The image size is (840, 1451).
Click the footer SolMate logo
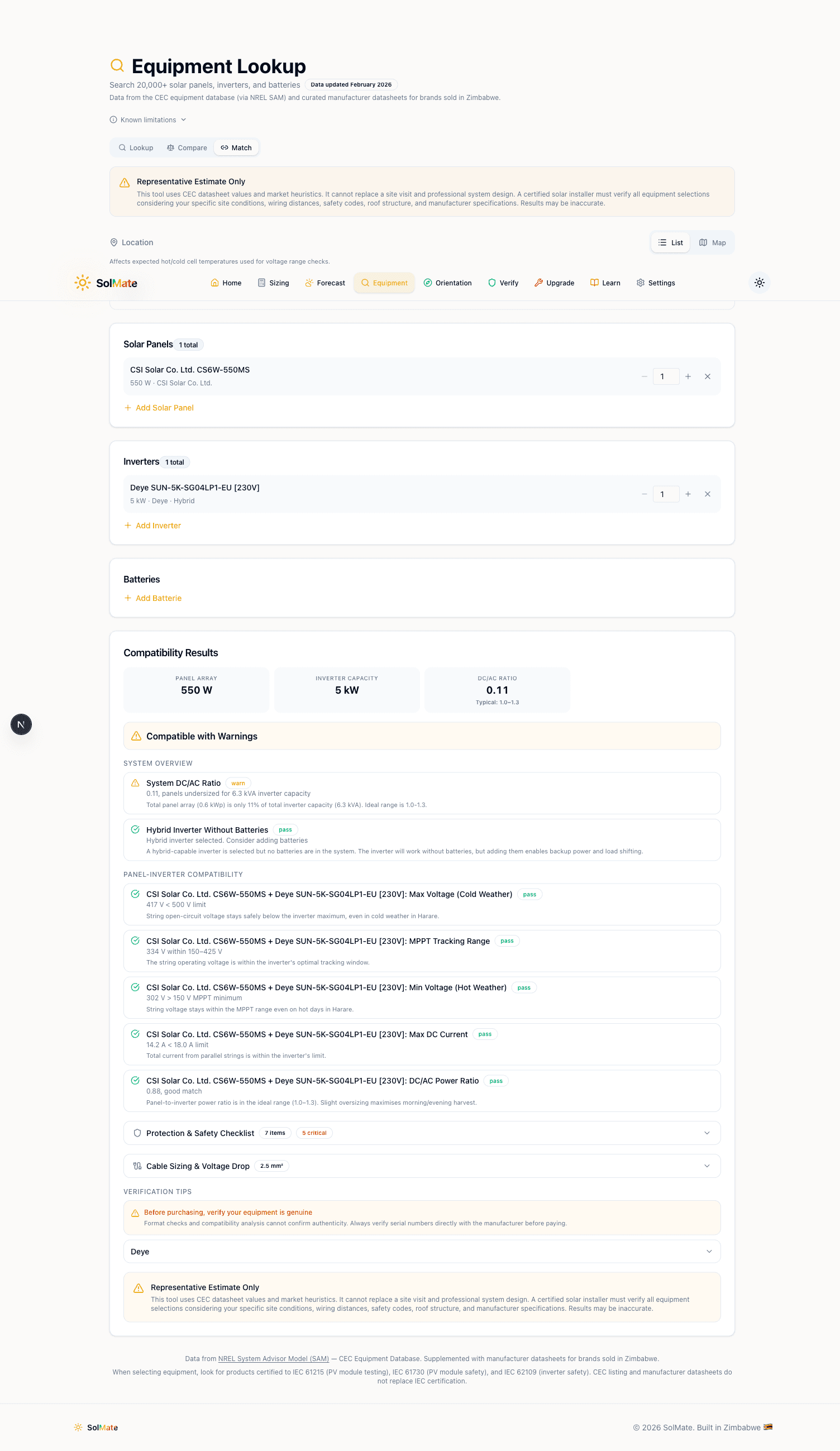(96, 1428)
